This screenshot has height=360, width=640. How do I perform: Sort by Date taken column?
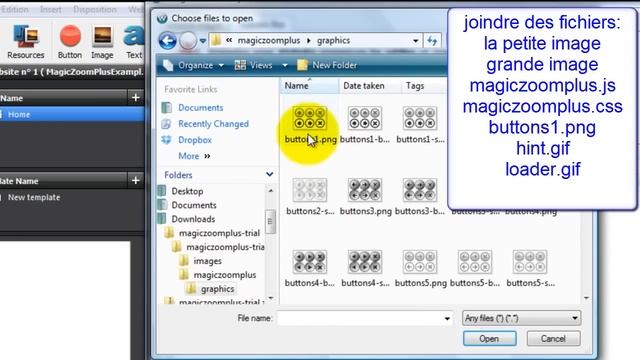(x=364, y=86)
